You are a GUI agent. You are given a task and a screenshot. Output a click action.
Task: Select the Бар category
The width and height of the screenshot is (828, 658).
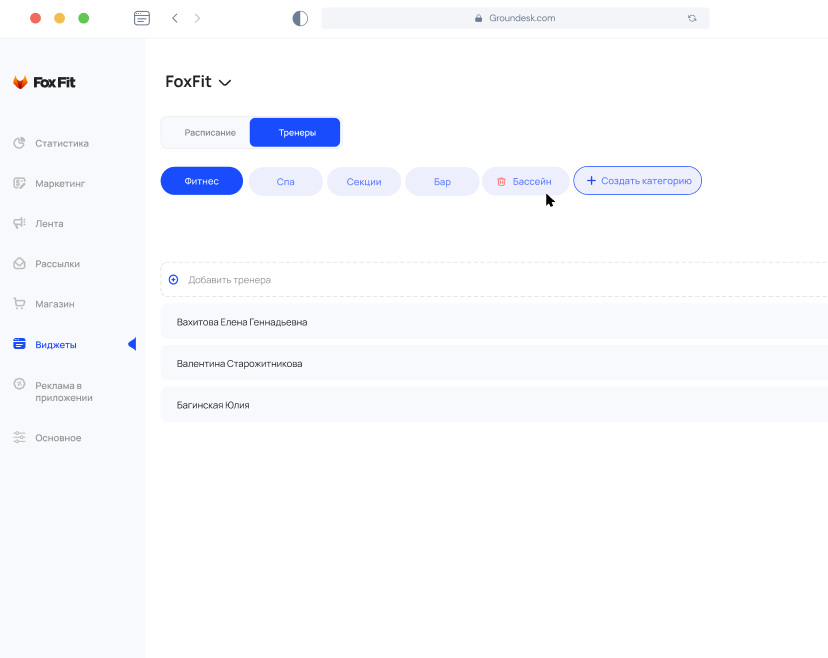(x=442, y=182)
